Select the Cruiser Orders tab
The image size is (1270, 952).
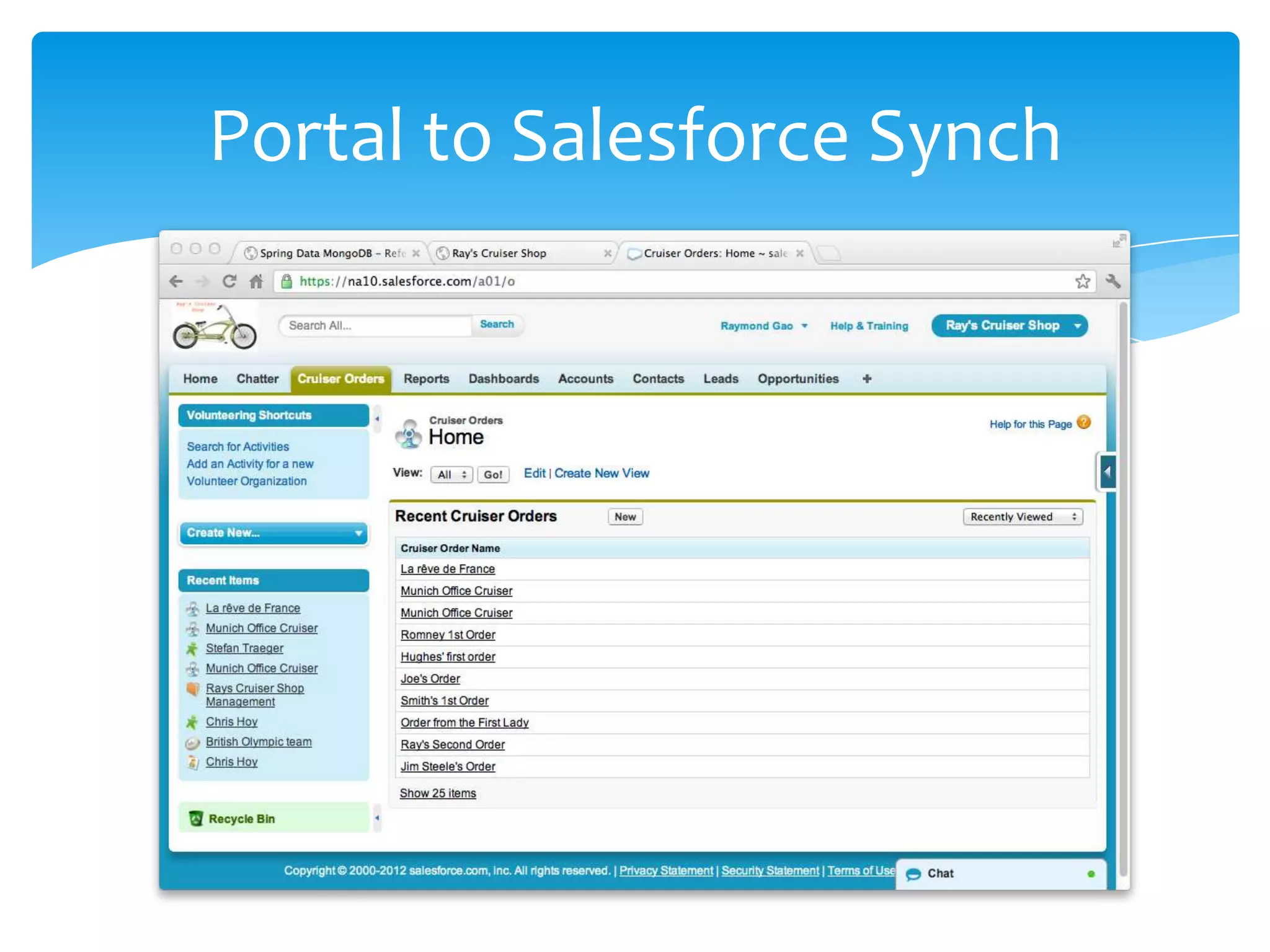(340, 379)
